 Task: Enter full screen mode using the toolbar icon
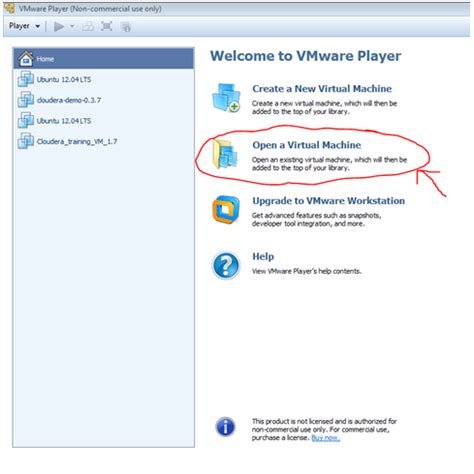(107, 26)
